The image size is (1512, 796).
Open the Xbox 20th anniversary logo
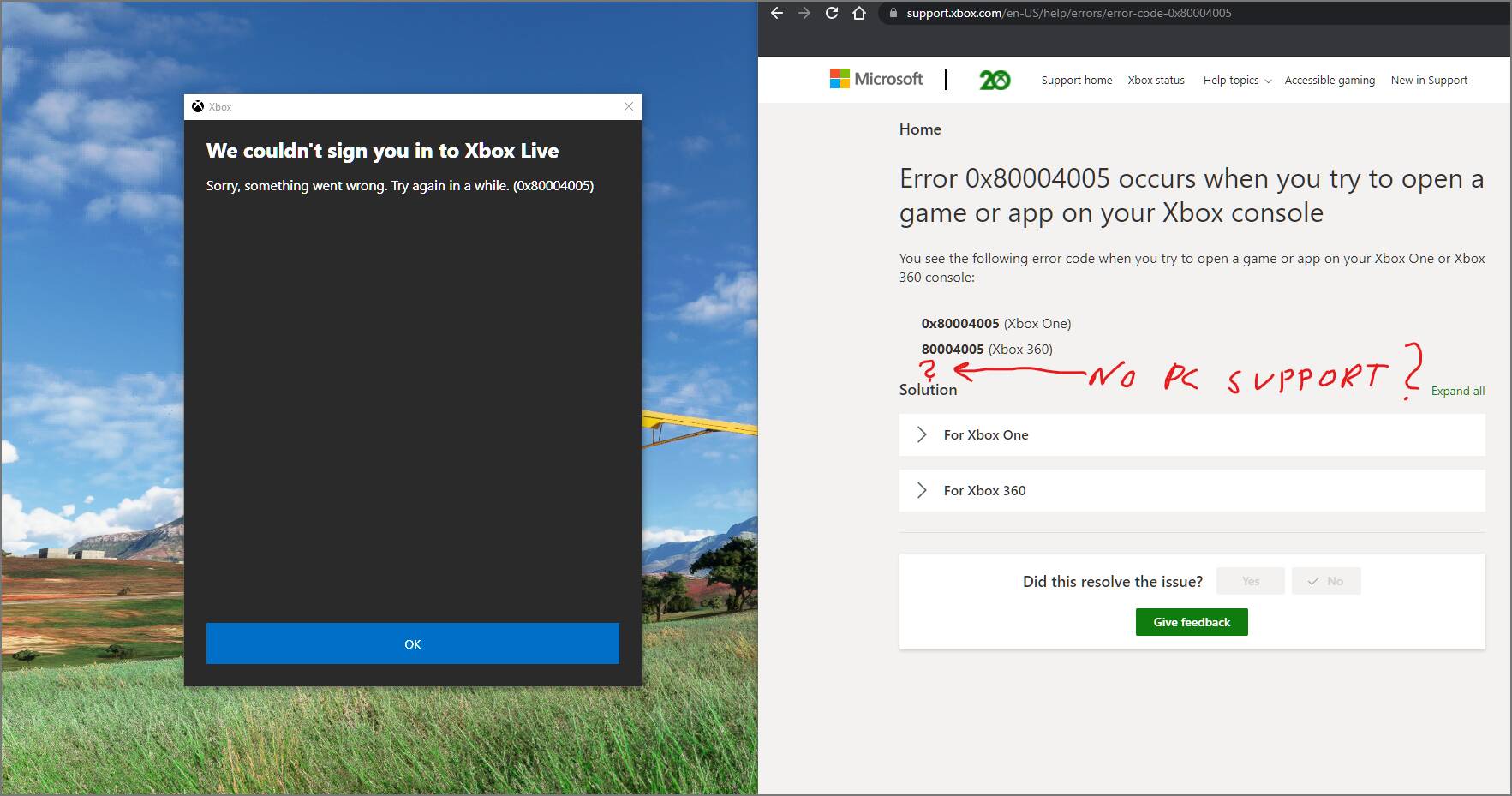(x=995, y=80)
